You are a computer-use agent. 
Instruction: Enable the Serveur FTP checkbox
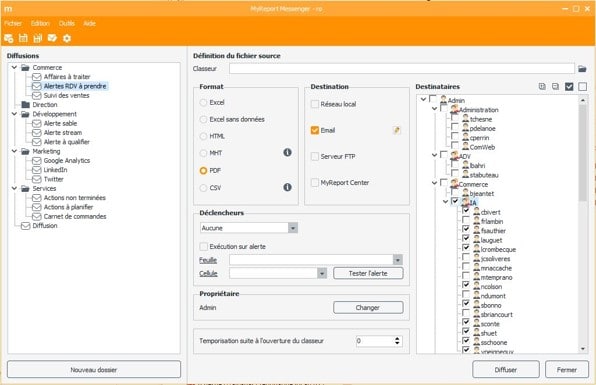point(315,156)
